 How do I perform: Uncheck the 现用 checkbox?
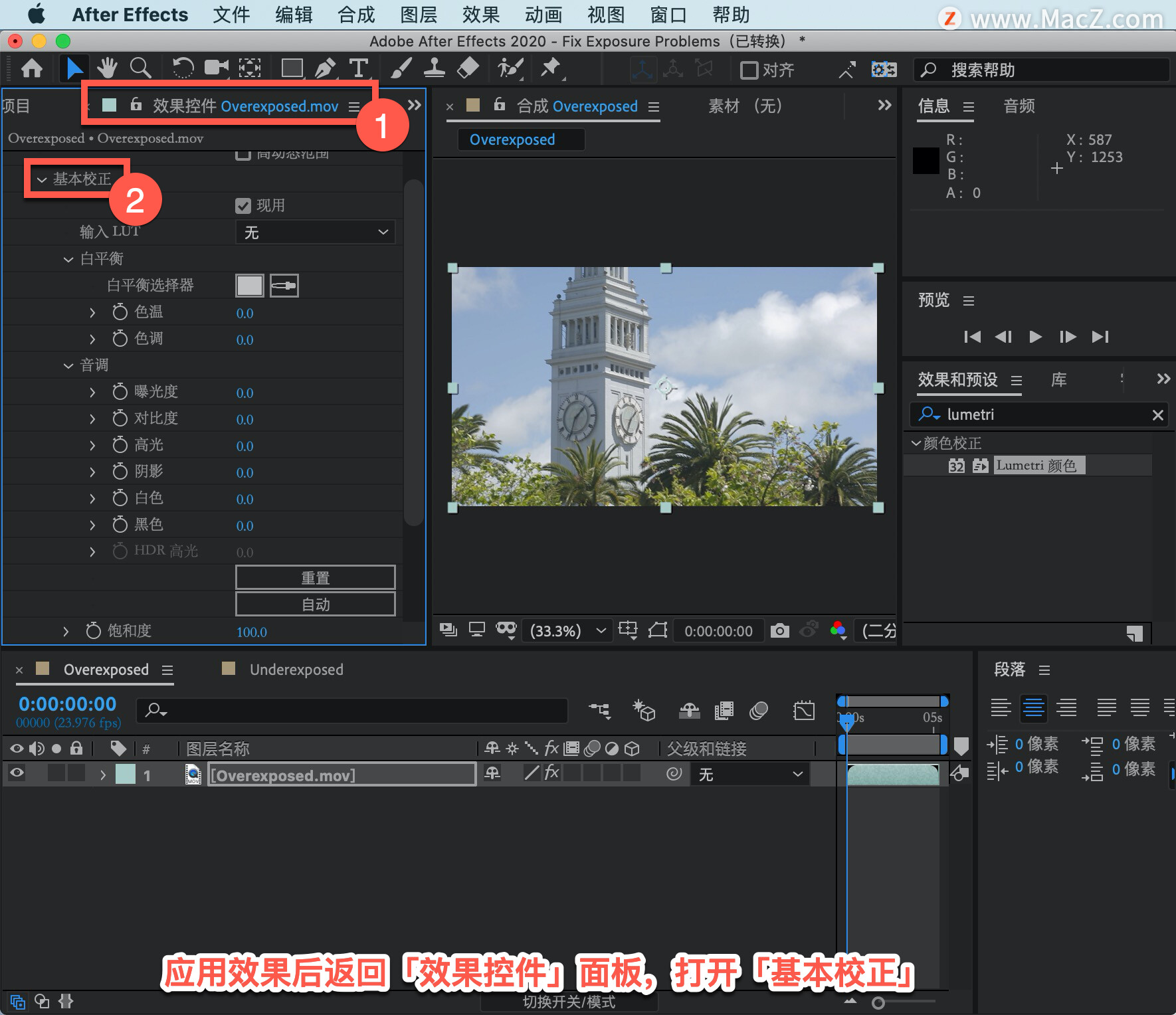pyautogui.click(x=243, y=206)
